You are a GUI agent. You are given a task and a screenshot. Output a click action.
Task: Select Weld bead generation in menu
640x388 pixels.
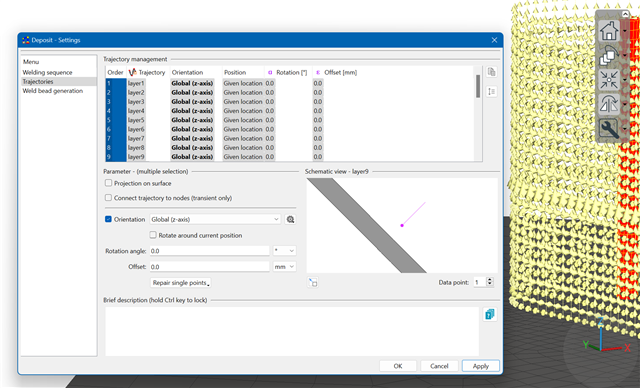53,91
